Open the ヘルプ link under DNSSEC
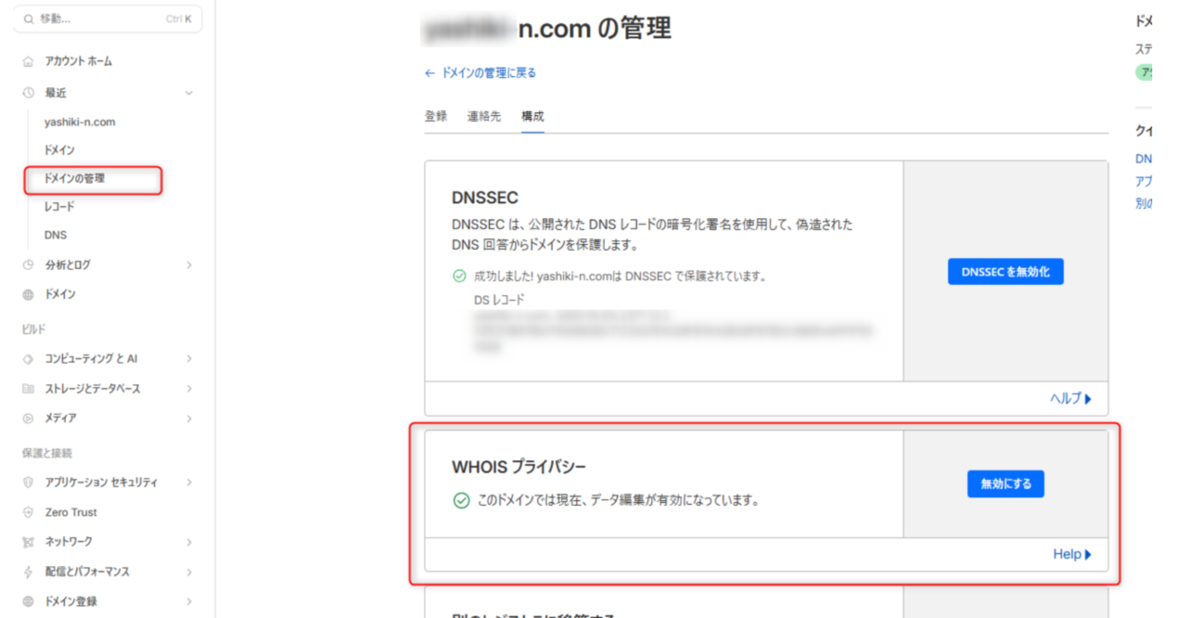1200x618 pixels. pos(1070,398)
